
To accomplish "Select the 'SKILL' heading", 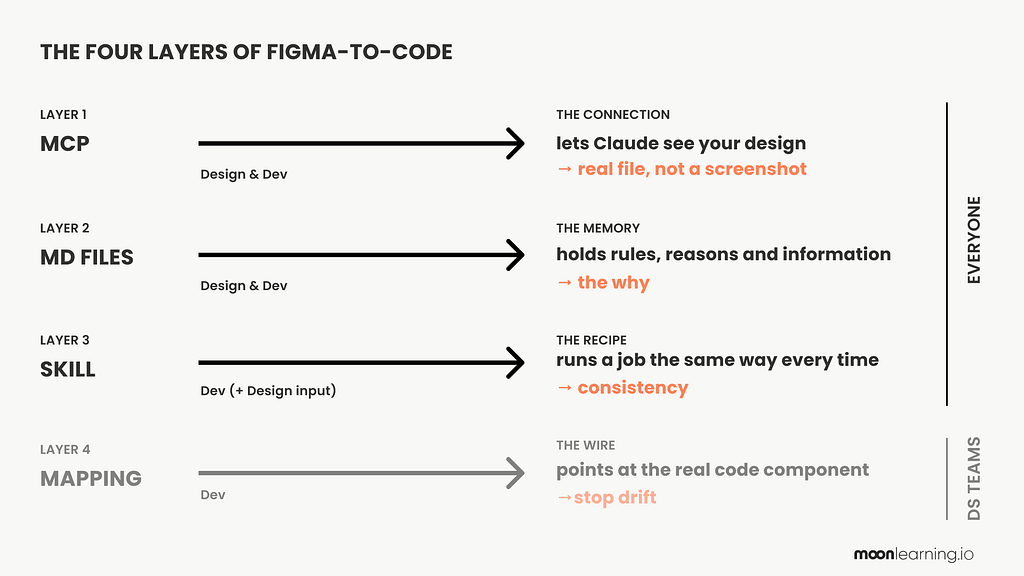I will (68, 370).
